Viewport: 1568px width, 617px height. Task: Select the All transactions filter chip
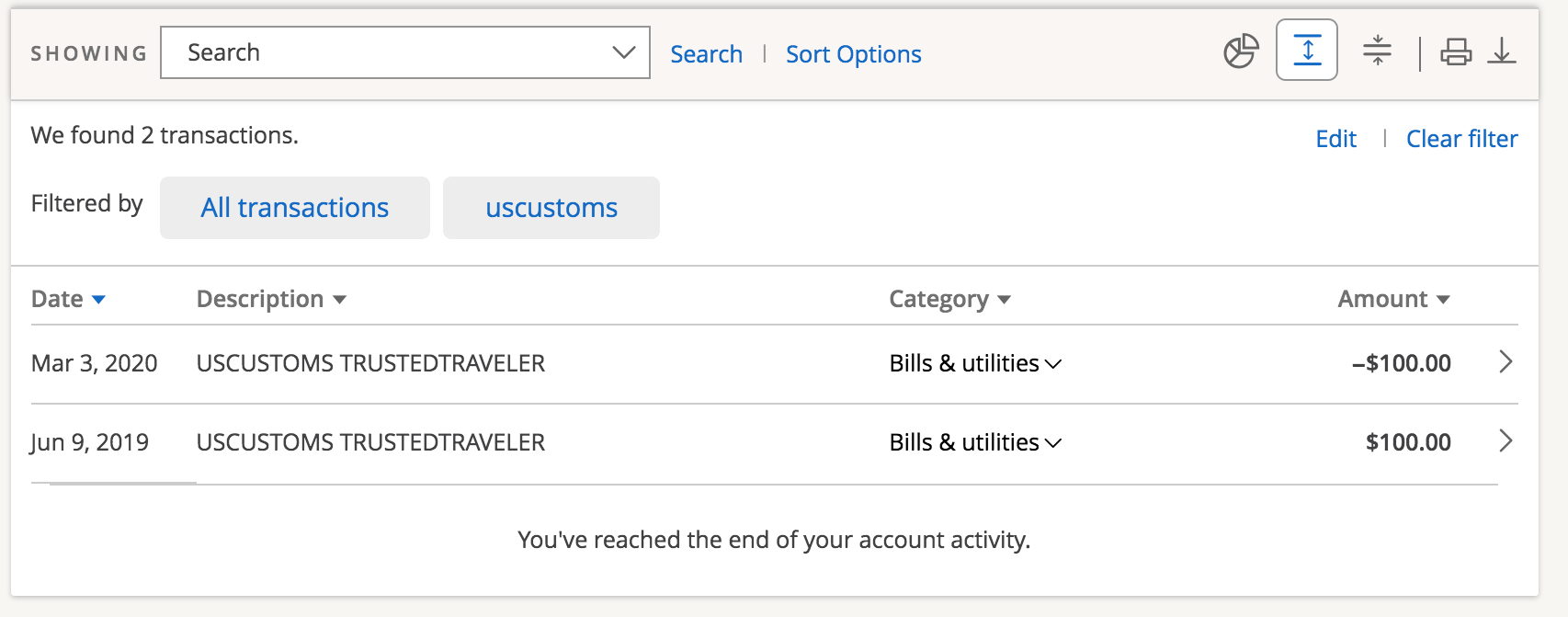(295, 208)
